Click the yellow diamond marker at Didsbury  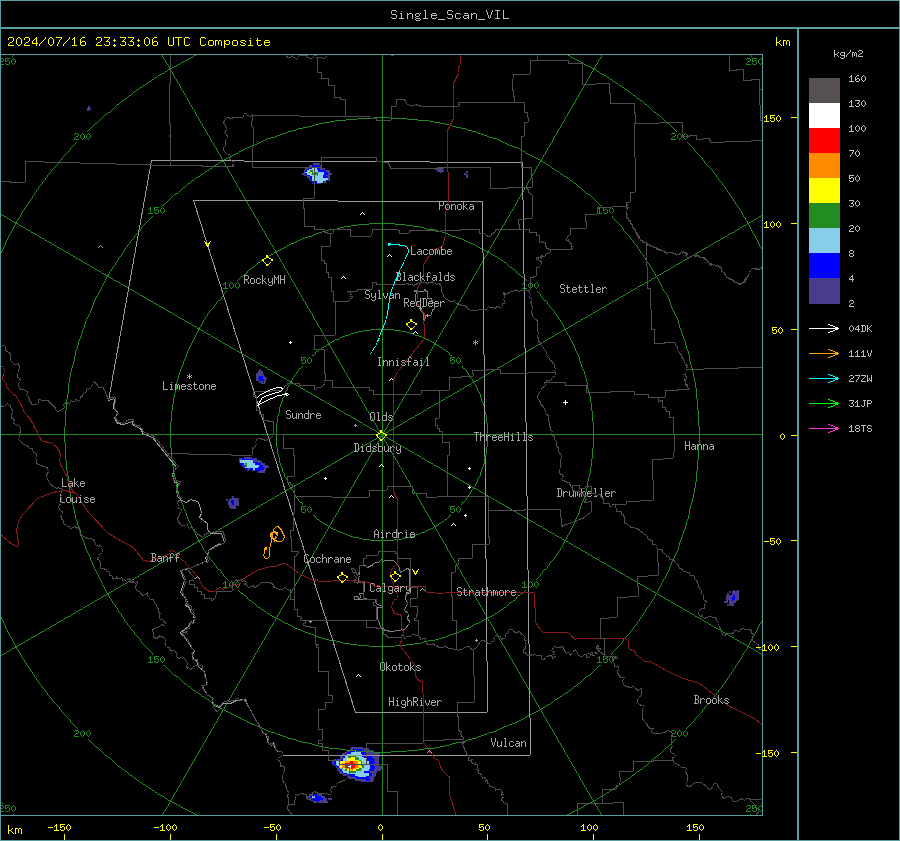coord(382,436)
